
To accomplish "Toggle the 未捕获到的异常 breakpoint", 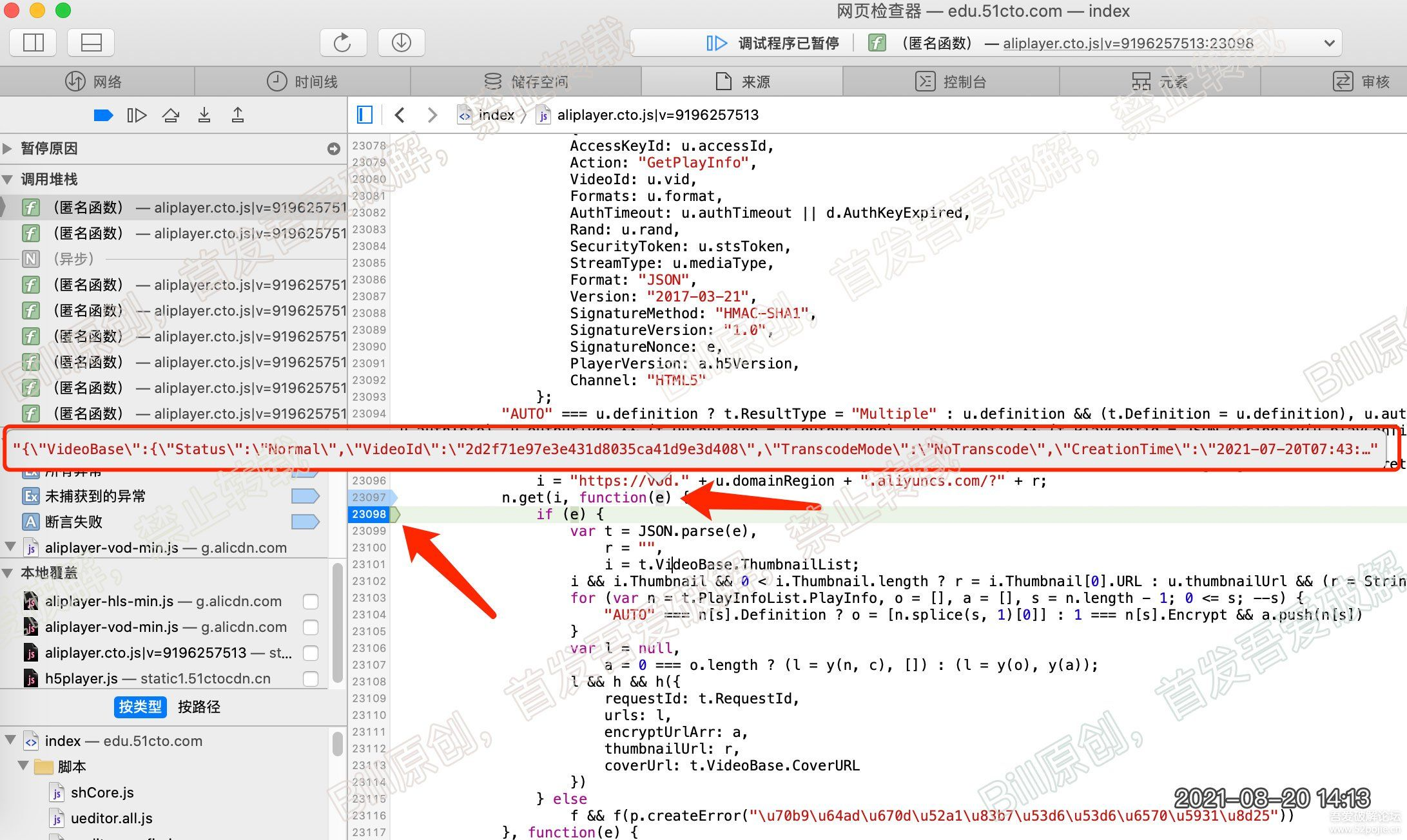I will coord(306,496).
